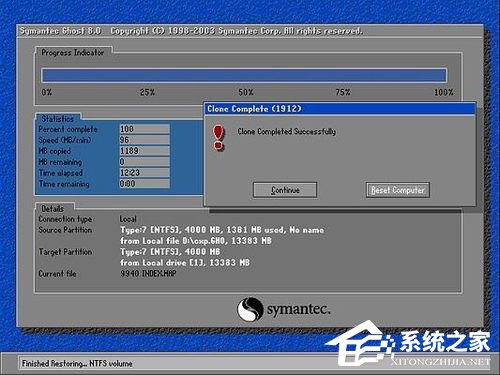The image size is (500, 375).
Task: Click the red exclamation icon in dialog
Action: pos(218,138)
